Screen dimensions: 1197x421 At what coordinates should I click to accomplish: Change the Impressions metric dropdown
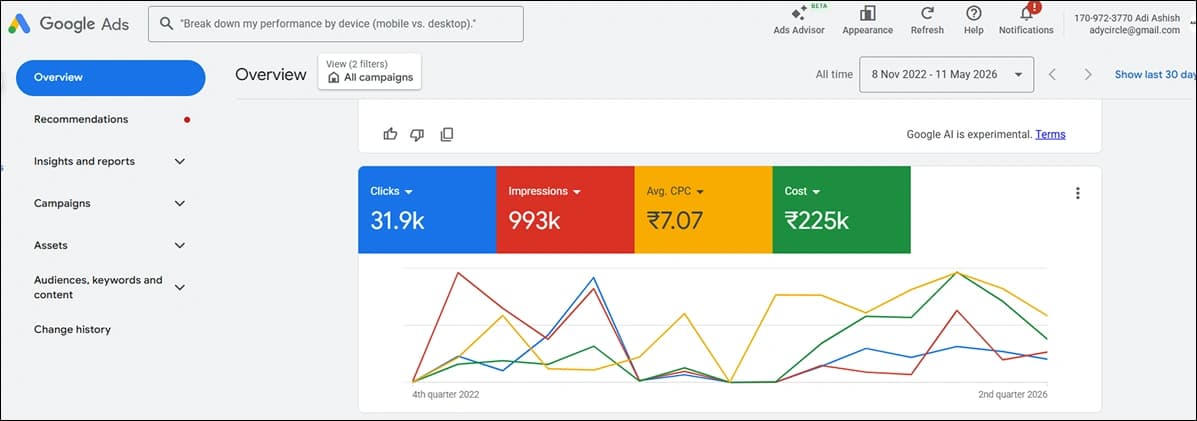(544, 191)
